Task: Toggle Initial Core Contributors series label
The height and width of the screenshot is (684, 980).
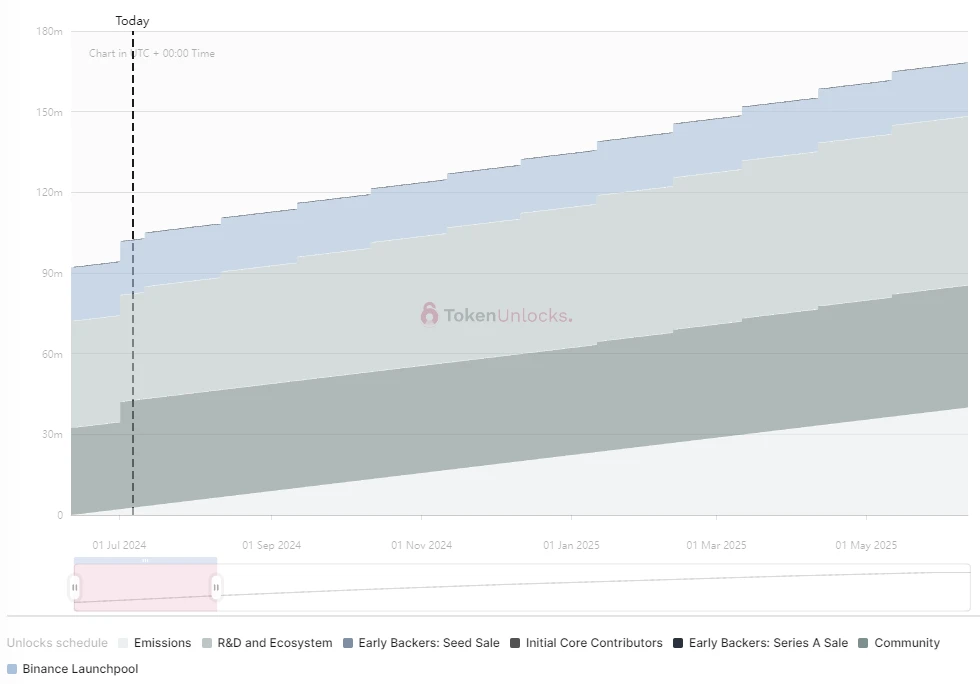Action: [594, 643]
